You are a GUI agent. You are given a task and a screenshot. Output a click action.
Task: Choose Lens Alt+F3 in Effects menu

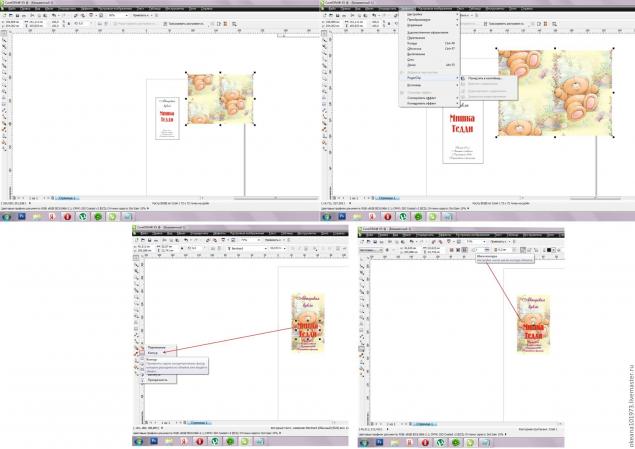429,64
